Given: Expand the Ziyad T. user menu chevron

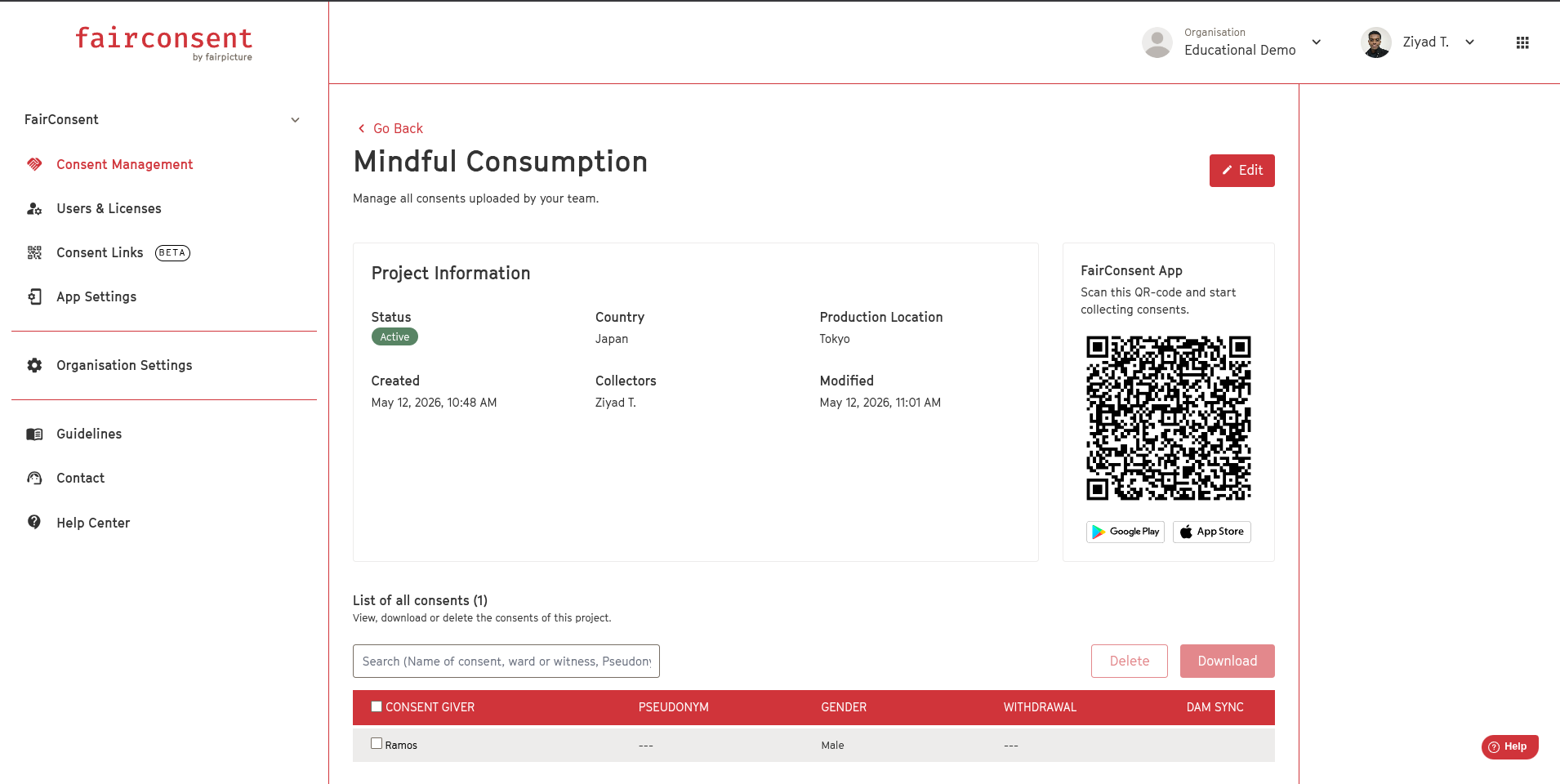Looking at the screenshot, I should 1470,42.
